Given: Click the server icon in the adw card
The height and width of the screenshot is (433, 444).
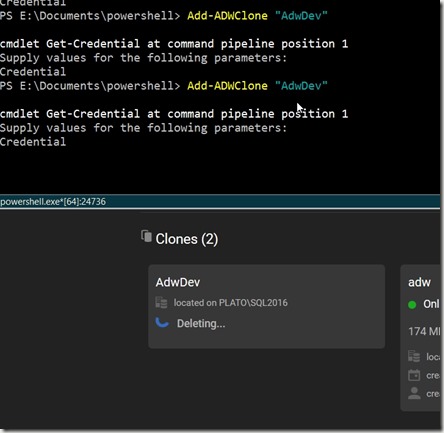Looking at the screenshot, I should (414, 356).
